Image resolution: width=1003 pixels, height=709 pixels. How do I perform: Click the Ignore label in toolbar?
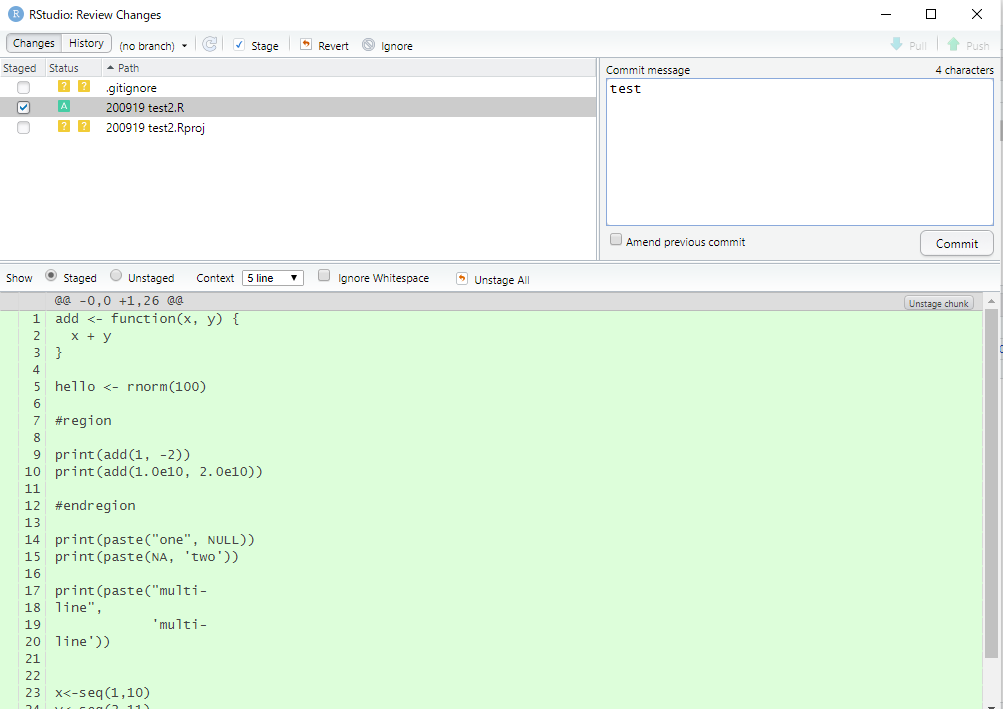pos(397,46)
